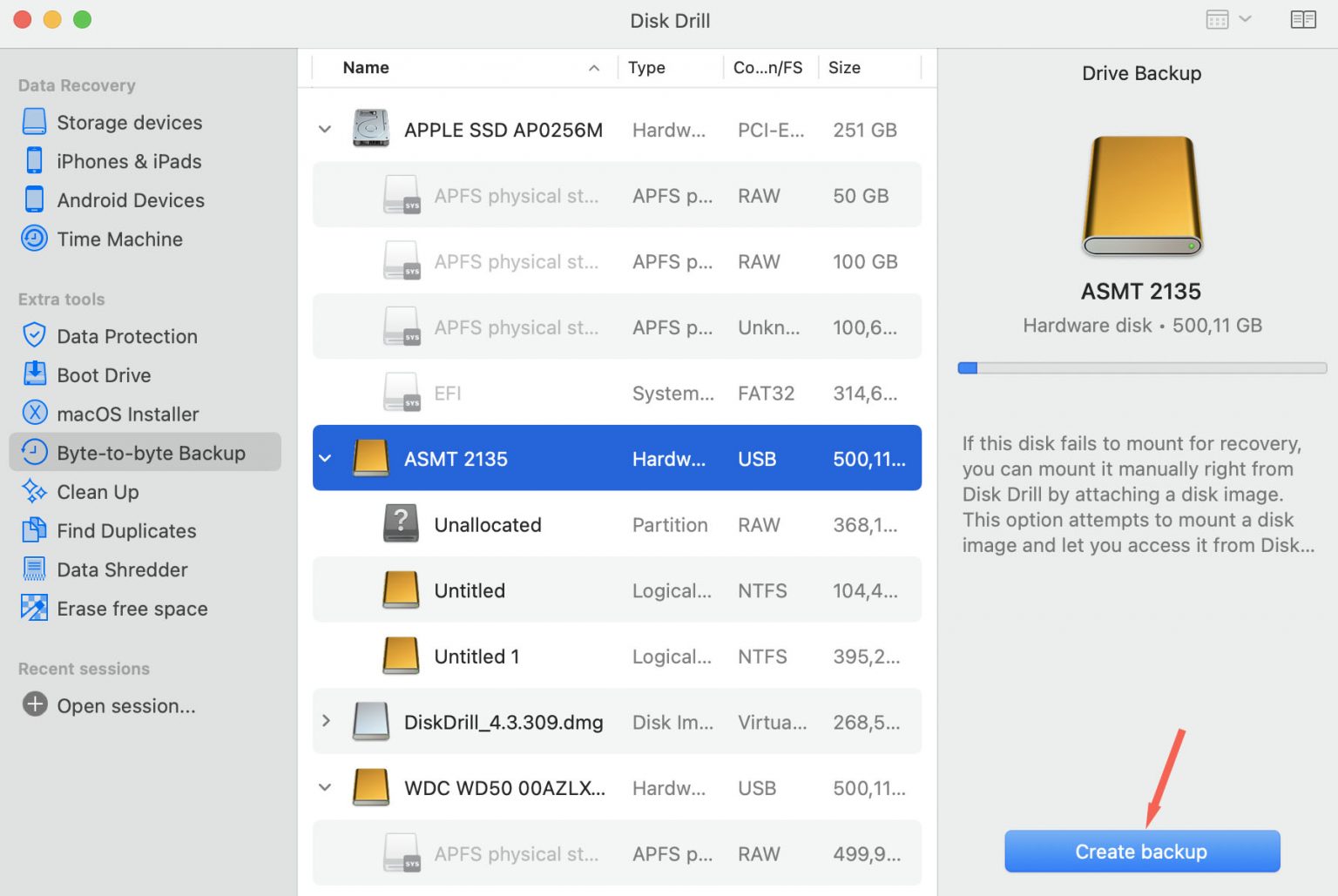Click the Android Devices icon
Image resolution: width=1338 pixels, height=896 pixels.
(34, 199)
